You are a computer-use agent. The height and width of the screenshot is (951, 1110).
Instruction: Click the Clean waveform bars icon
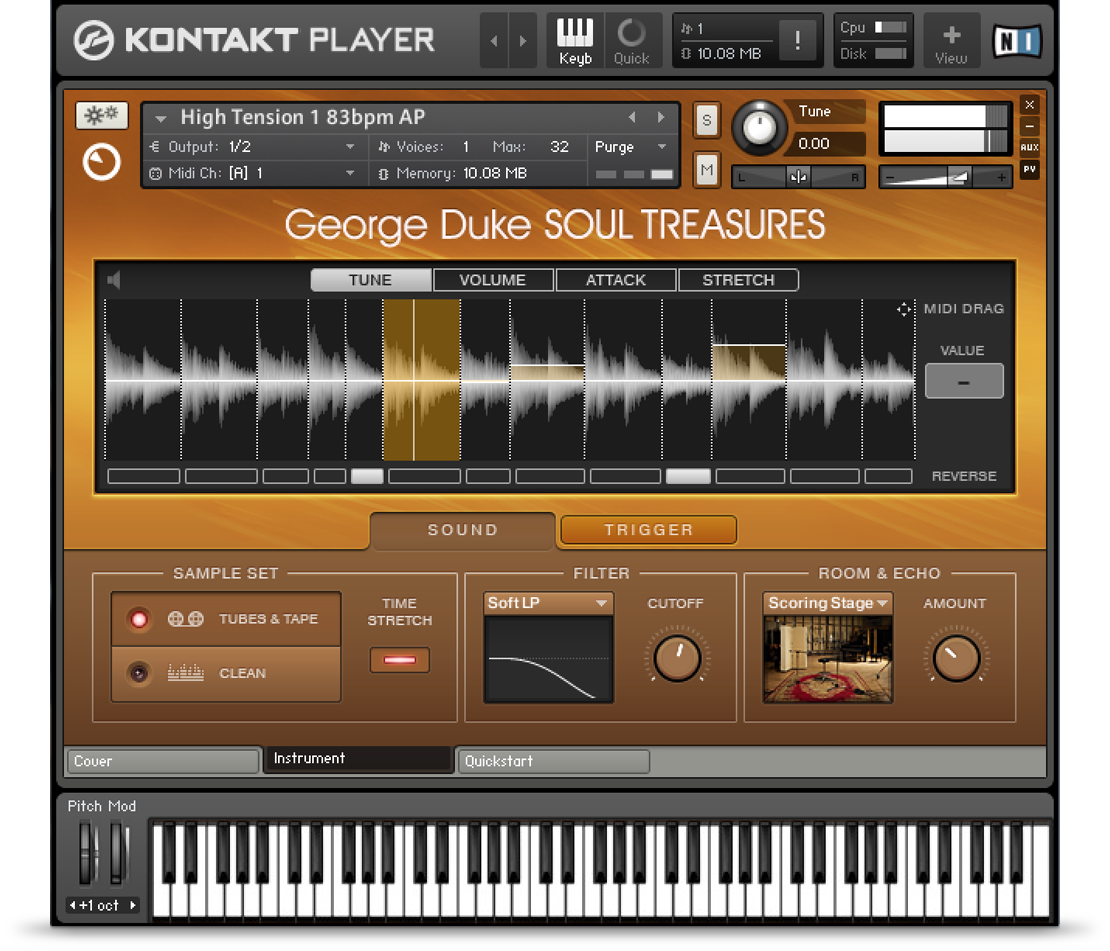coord(185,673)
